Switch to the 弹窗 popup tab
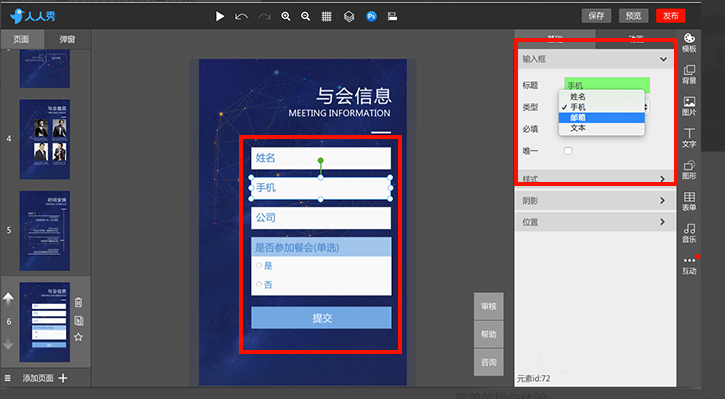Viewport: 725px width, 399px height. point(67,39)
